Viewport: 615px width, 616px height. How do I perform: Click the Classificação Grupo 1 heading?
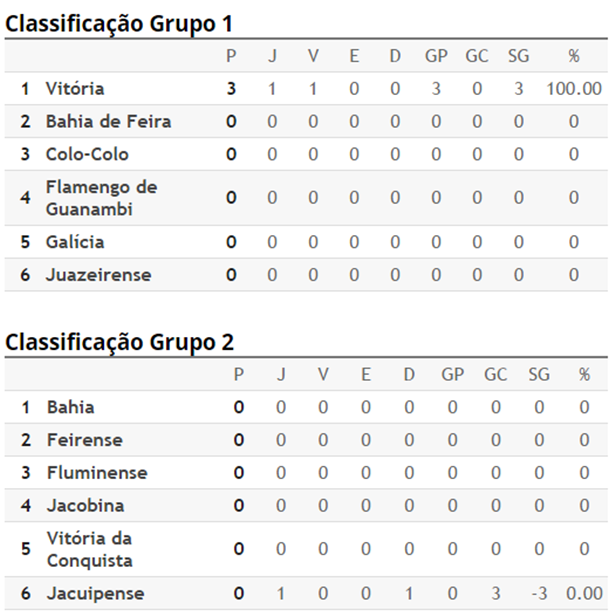pyautogui.click(x=119, y=24)
